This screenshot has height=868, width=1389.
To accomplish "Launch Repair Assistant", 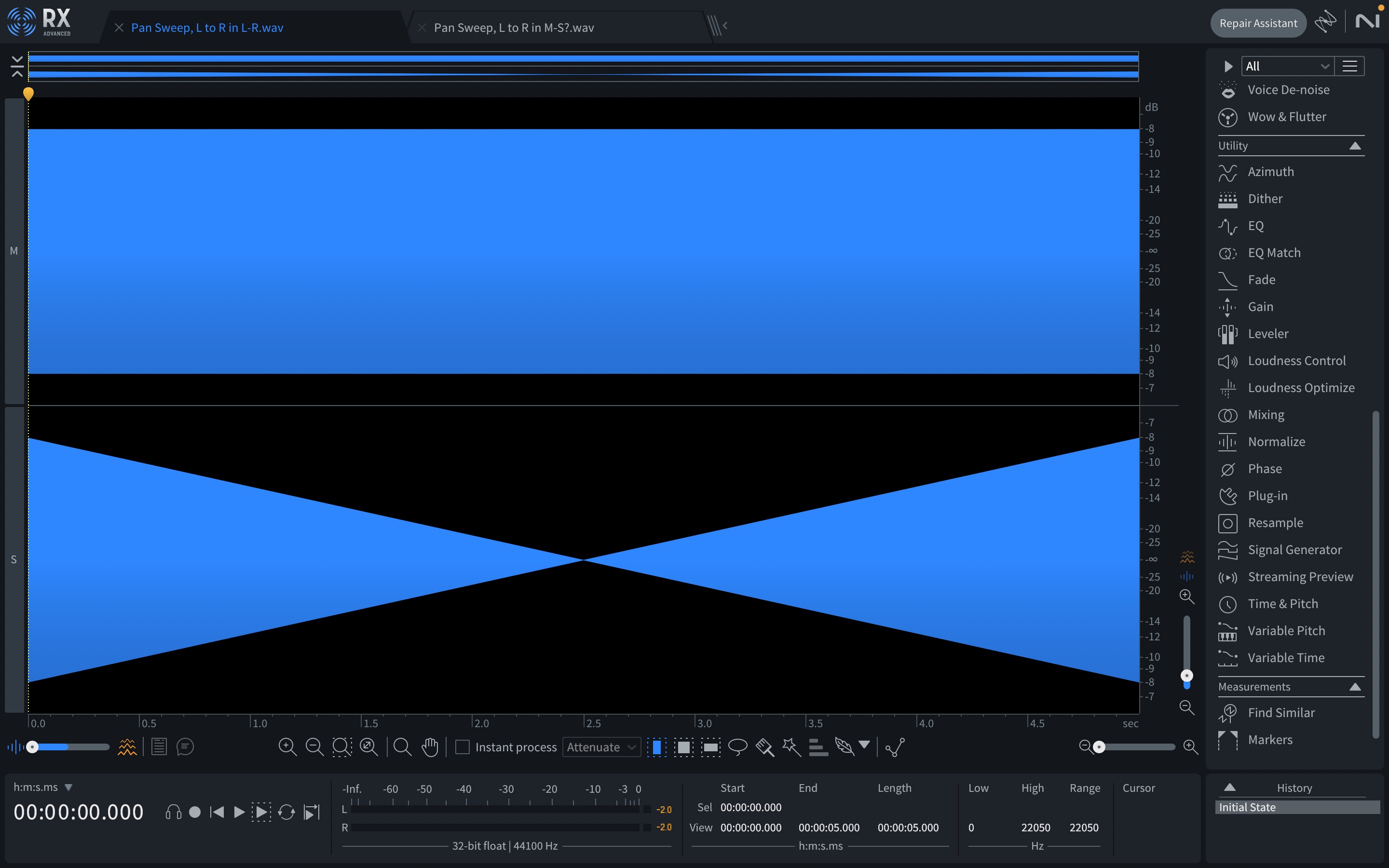I will (x=1258, y=23).
